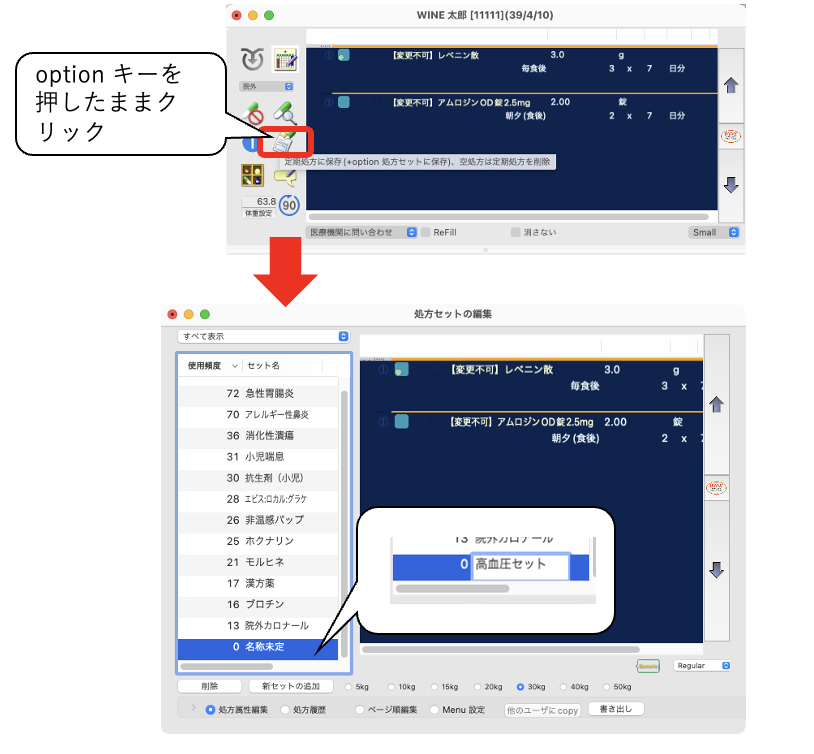Viewport: 814px width, 754px height.
Task: Click the 書き出し button
Action: 615,709
